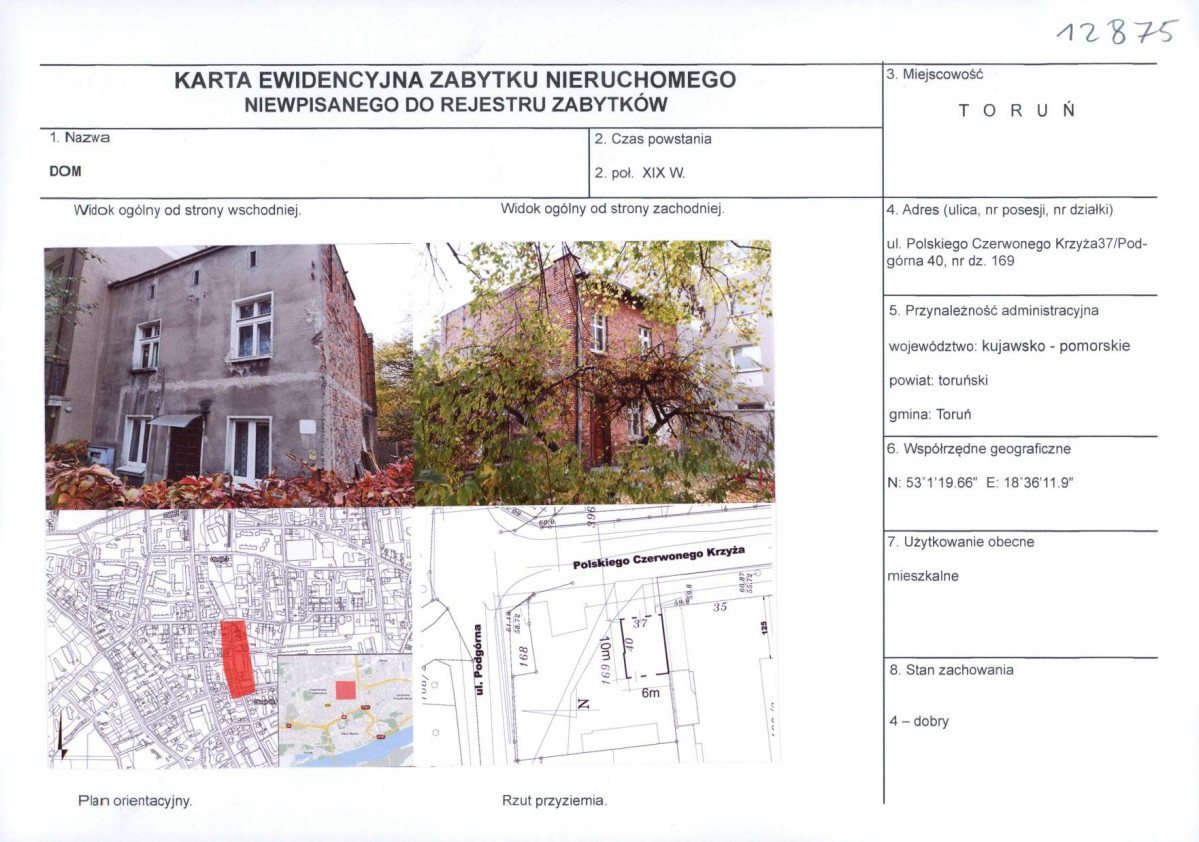Viewport: 1199px width, 842px height.
Task: Click the '1. Nazwa' field label
Action: coord(80,138)
